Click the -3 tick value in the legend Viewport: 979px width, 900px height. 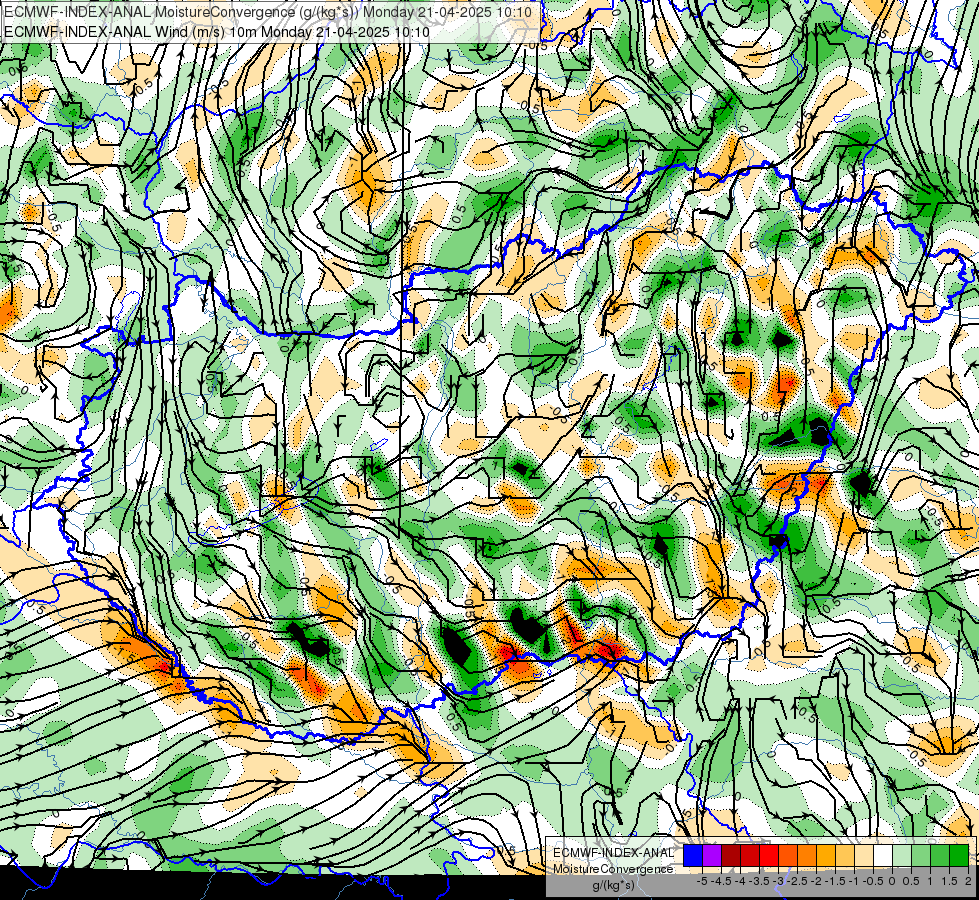click(778, 881)
